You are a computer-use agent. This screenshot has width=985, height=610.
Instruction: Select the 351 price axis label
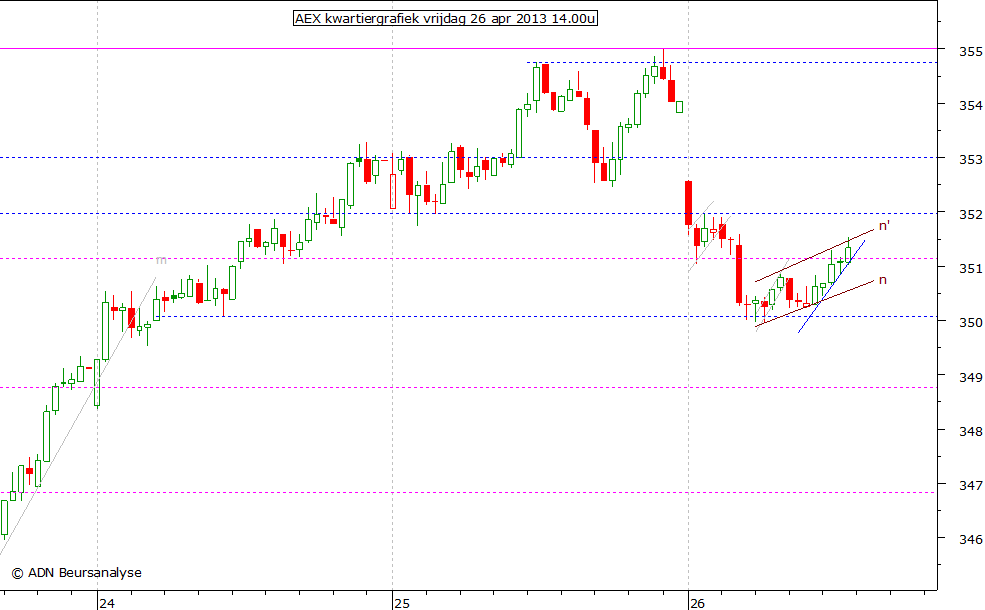click(x=971, y=268)
